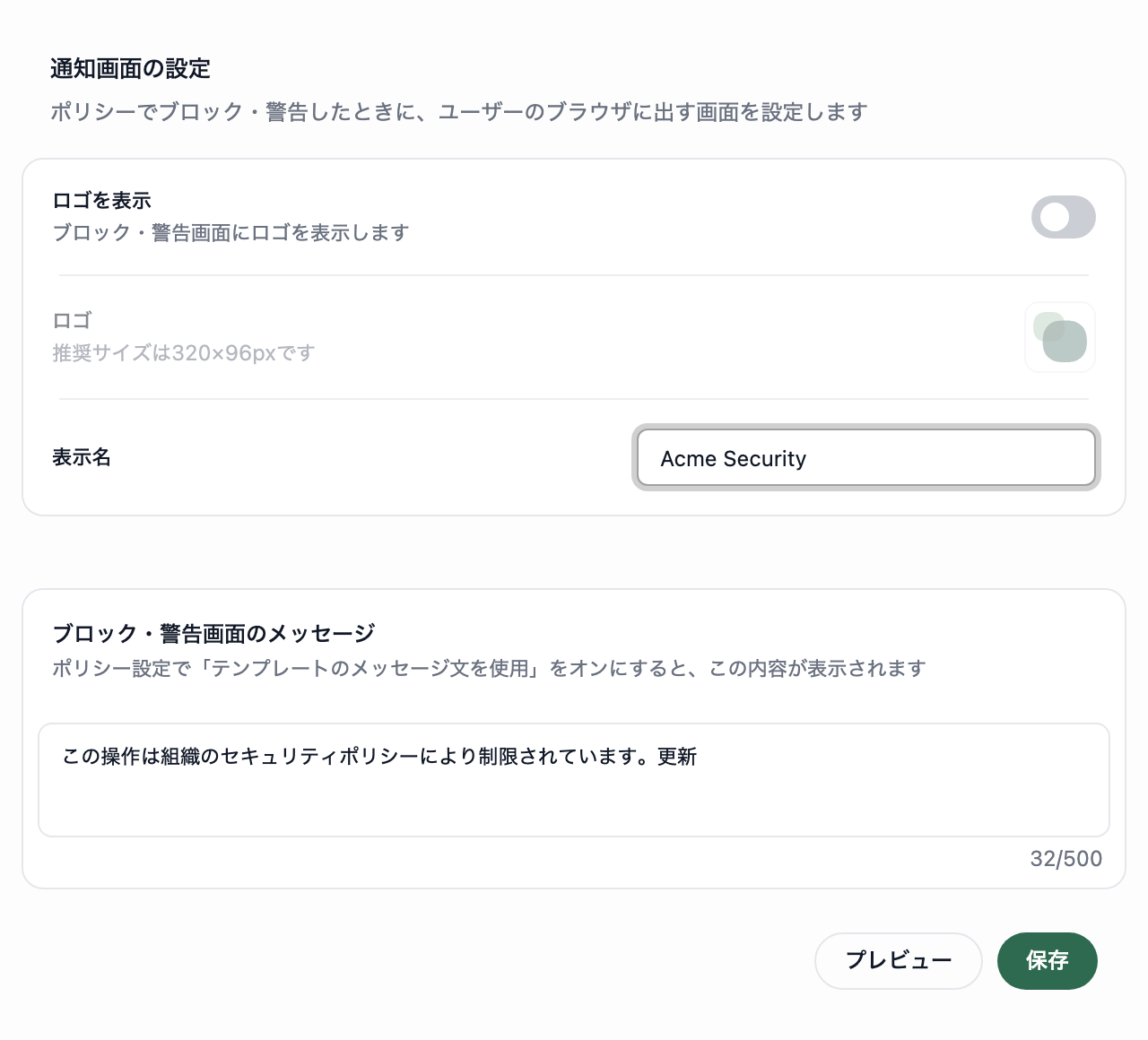Screen dimensions: 1148x1040
Task: Focus the 表示名 input field
Action: click(866, 457)
